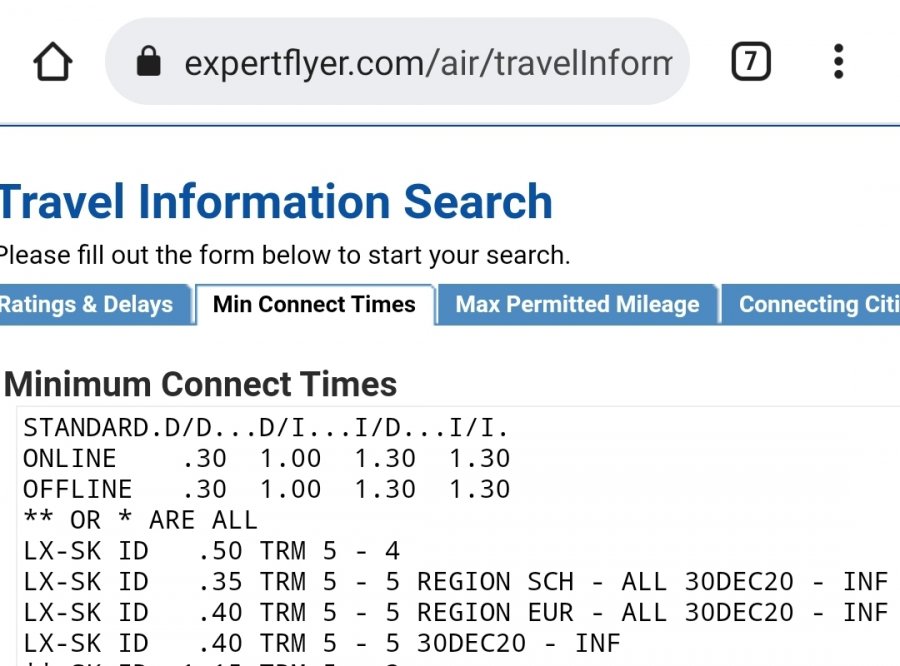Click the '** OR * ARE ALL' line
Image resolution: width=900 pixels, height=666 pixels.
[140, 520]
